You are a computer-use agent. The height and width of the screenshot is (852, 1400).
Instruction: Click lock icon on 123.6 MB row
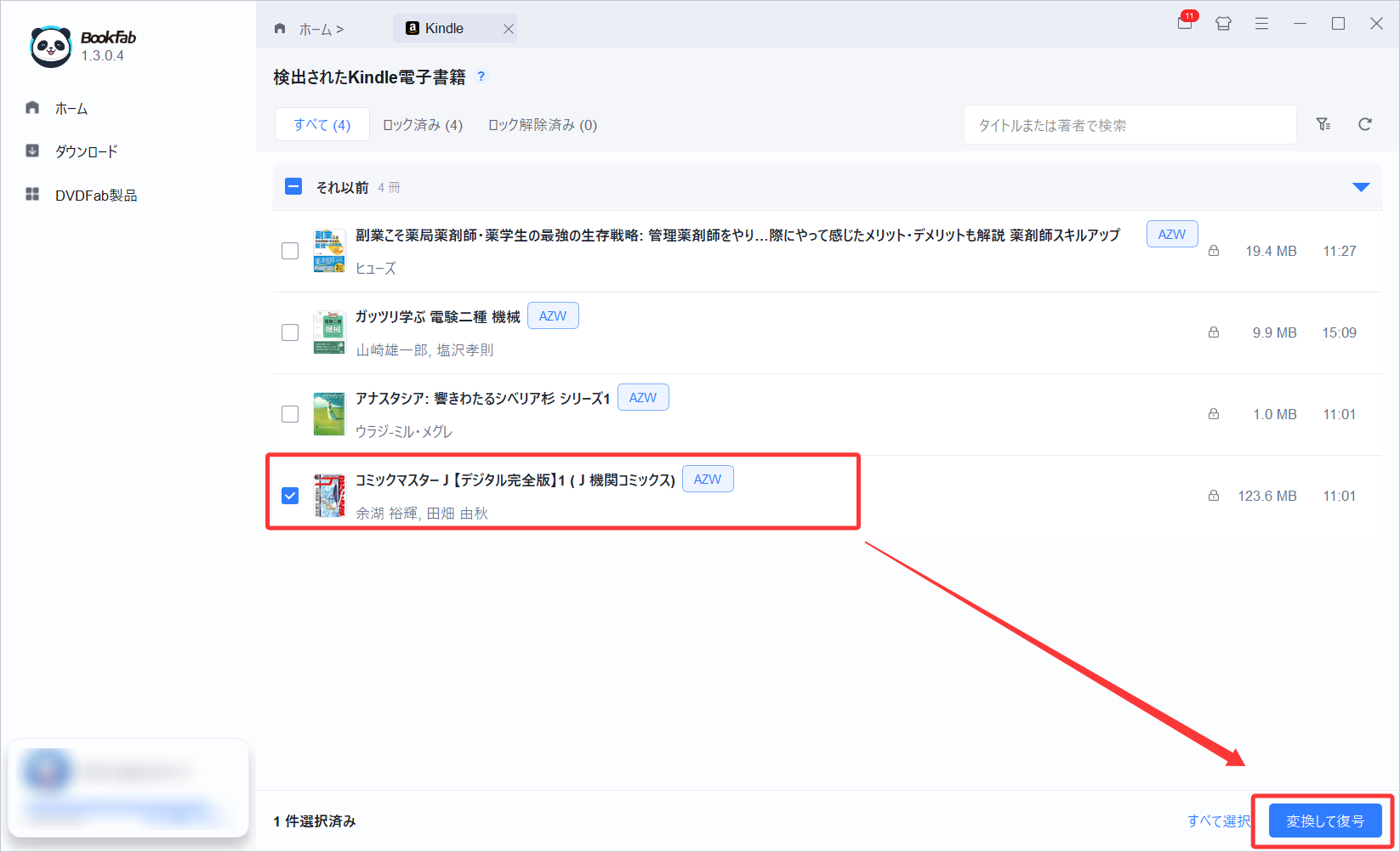point(1214,496)
